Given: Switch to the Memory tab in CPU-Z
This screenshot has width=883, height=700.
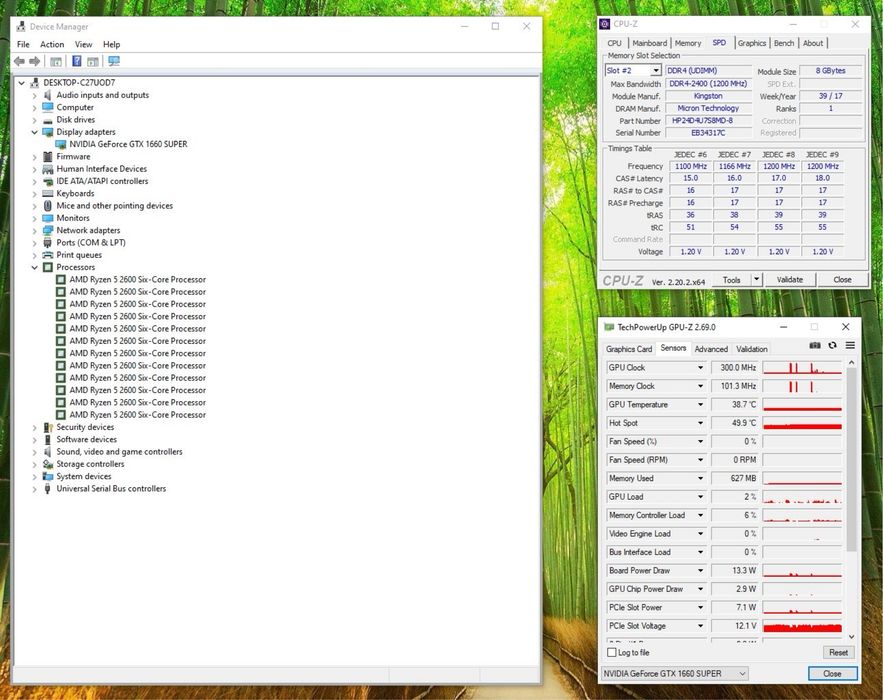Looking at the screenshot, I should (x=688, y=43).
